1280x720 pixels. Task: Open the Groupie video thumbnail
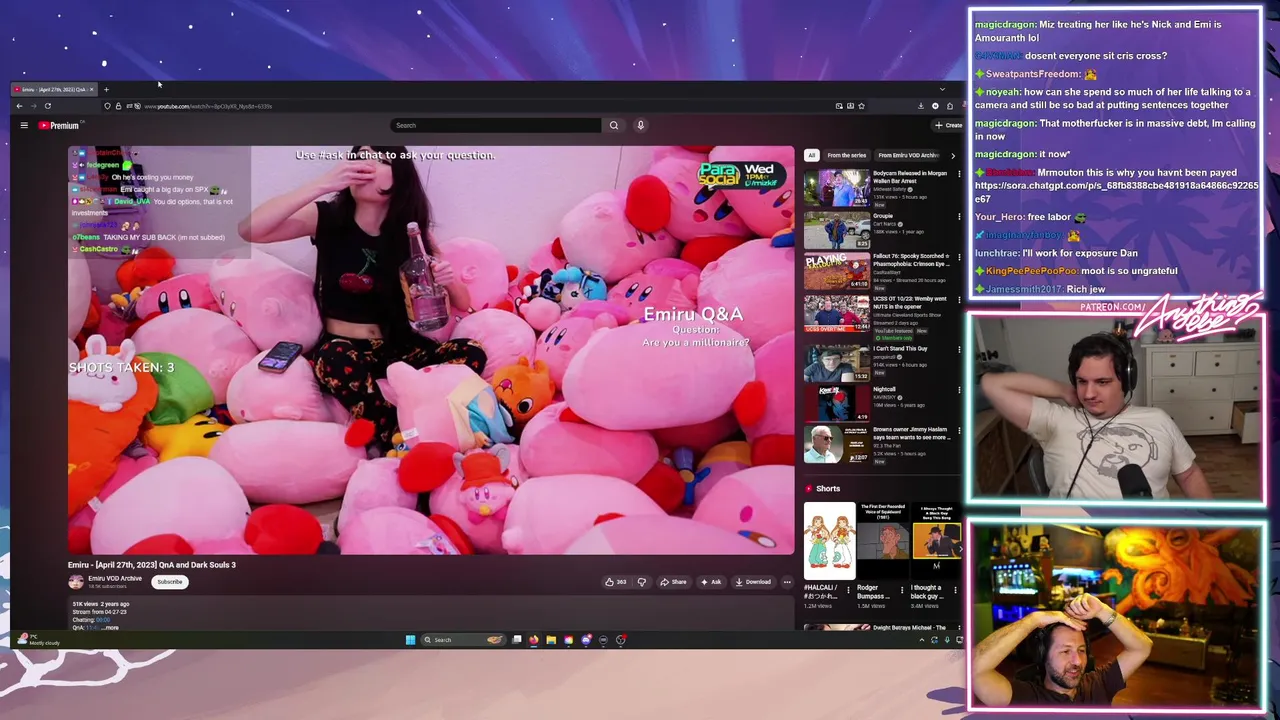pyautogui.click(x=837, y=230)
